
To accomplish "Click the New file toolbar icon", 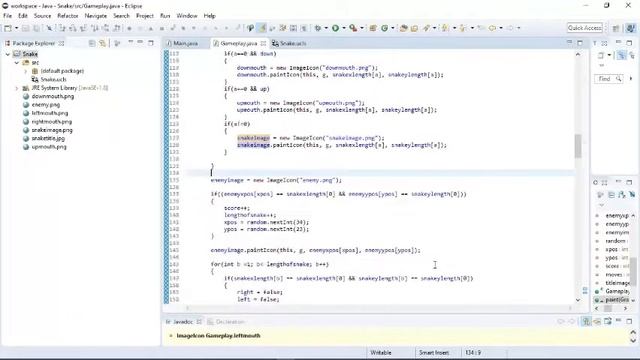I will 8,28.
